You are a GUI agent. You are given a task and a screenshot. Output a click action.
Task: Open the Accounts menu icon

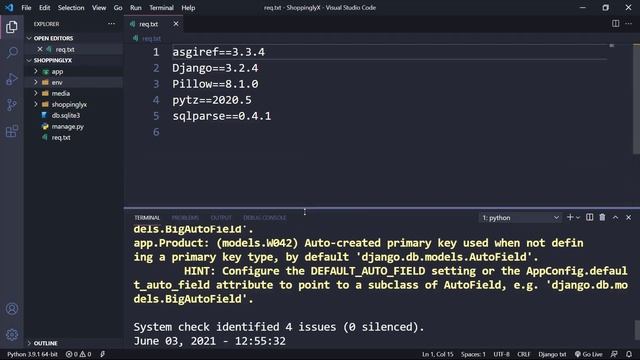pyautogui.click(x=12, y=309)
